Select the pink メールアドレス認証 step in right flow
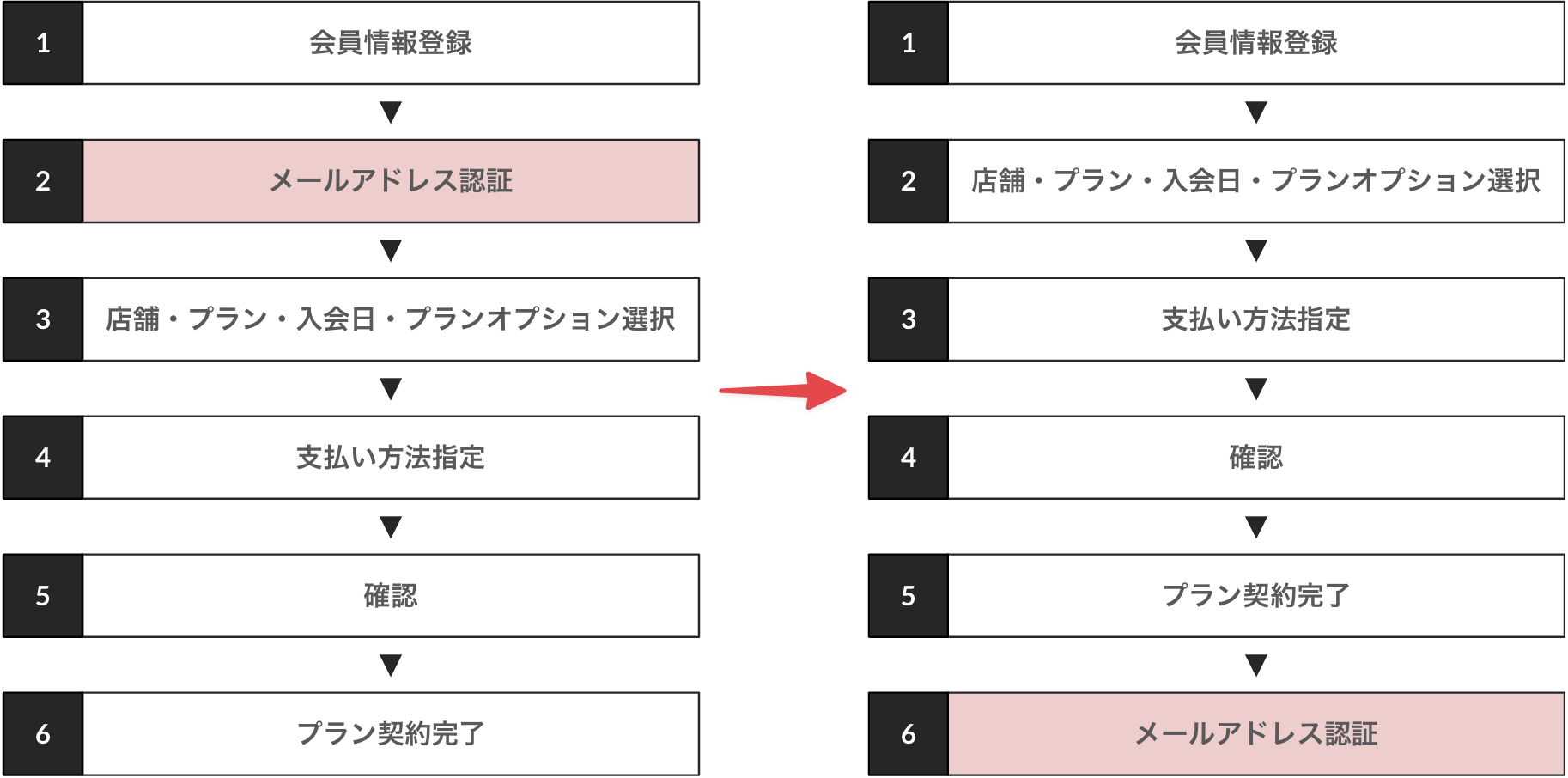Screen dimensions: 1568x778 click(1256, 734)
